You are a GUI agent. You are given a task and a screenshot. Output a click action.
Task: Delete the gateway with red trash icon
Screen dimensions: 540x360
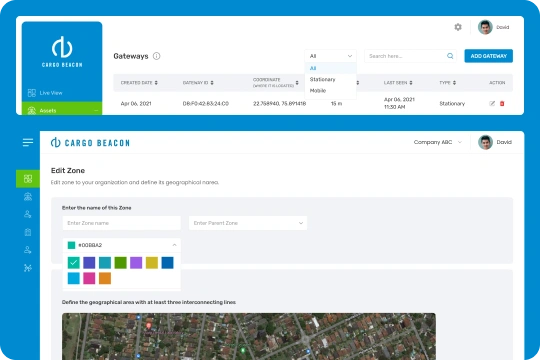point(502,103)
